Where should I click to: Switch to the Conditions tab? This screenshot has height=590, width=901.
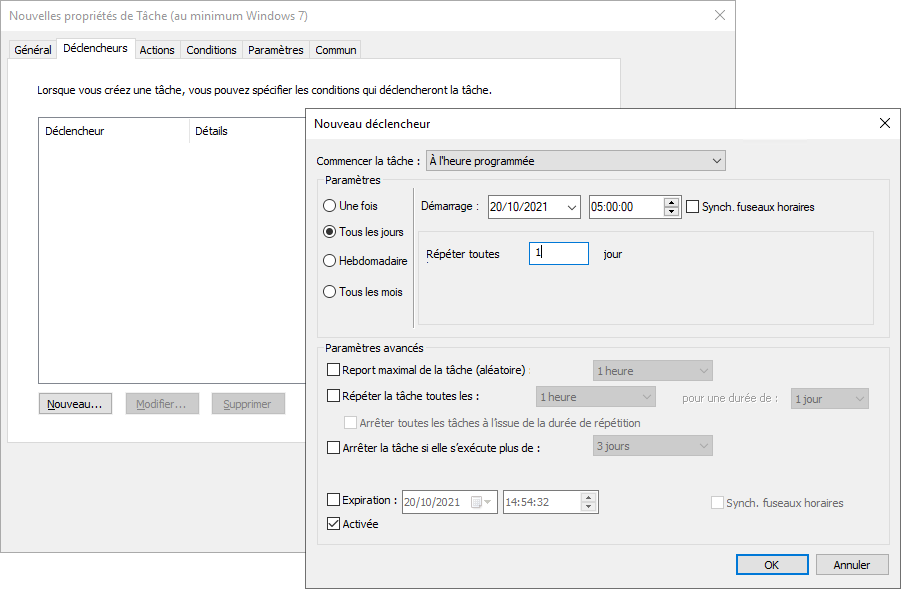(x=211, y=48)
